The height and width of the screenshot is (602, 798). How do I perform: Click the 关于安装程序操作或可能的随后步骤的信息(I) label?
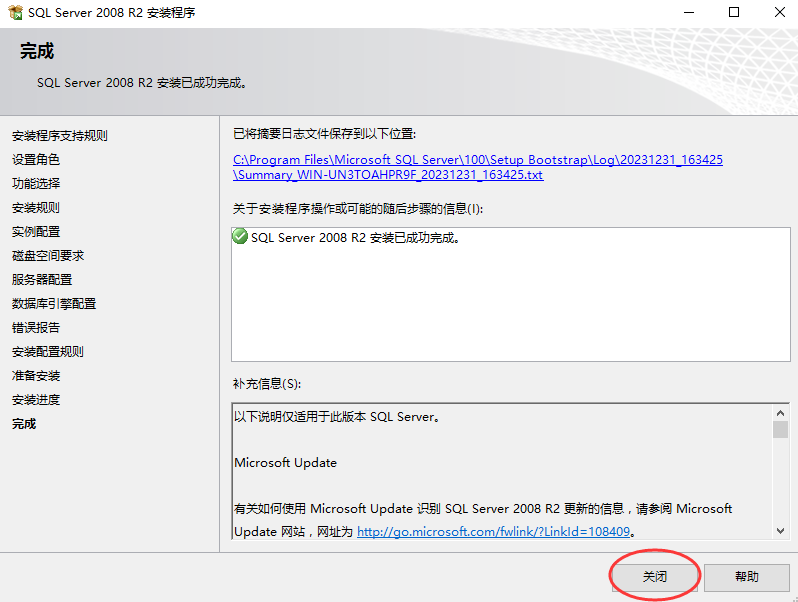[358, 209]
